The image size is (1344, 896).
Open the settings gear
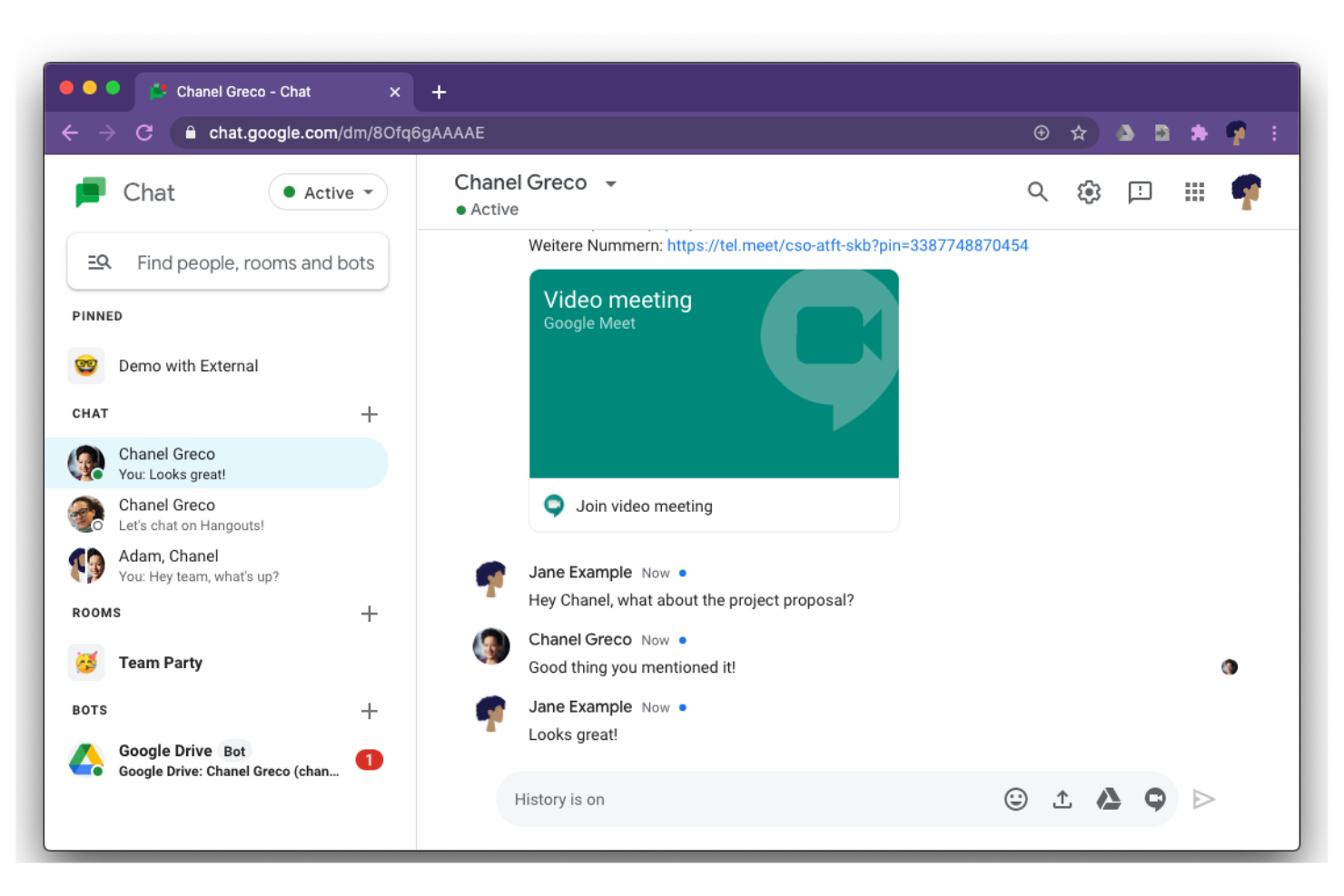pyautogui.click(x=1088, y=192)
